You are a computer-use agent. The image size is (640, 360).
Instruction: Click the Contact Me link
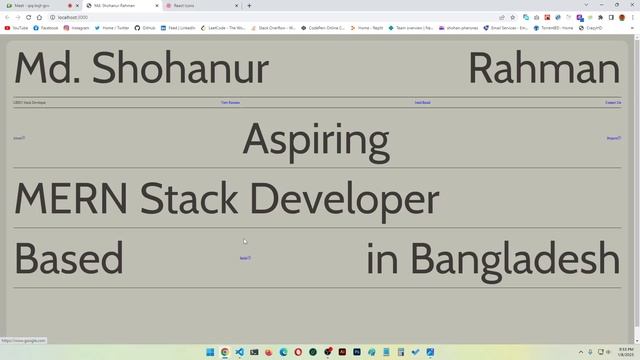pos(613,102)
